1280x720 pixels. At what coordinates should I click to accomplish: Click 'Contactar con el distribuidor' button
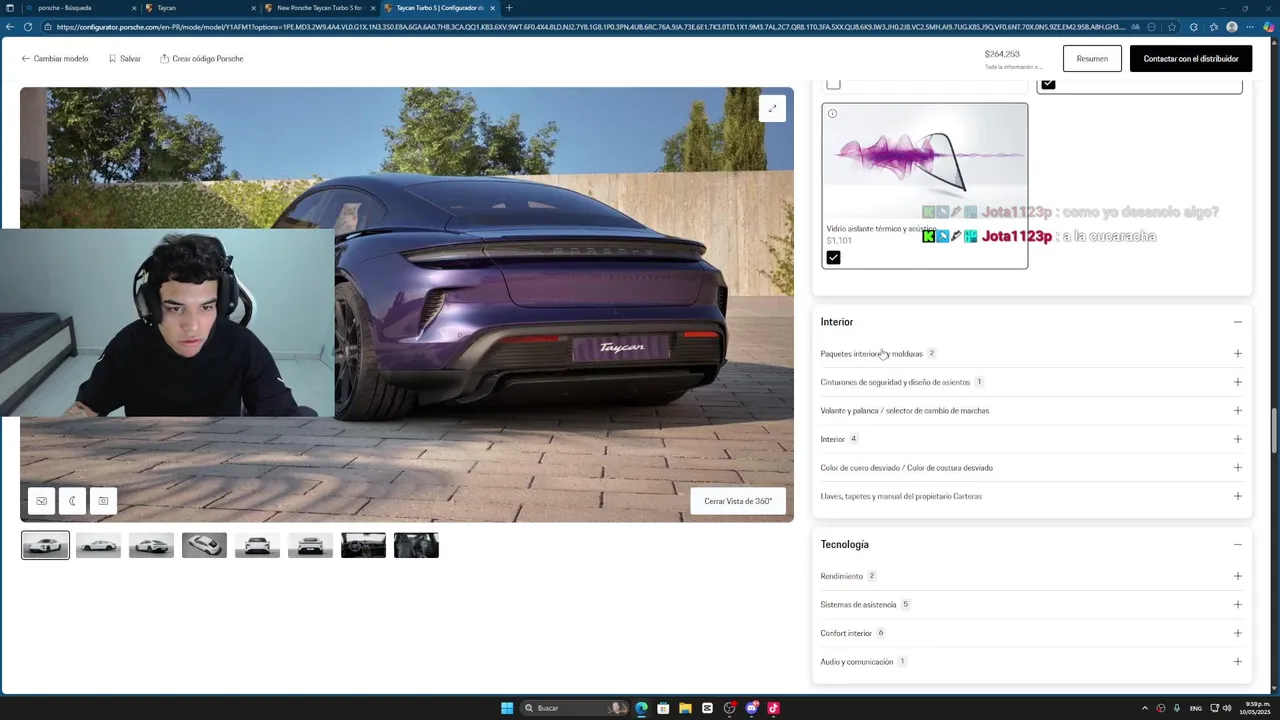(1191, 59)
